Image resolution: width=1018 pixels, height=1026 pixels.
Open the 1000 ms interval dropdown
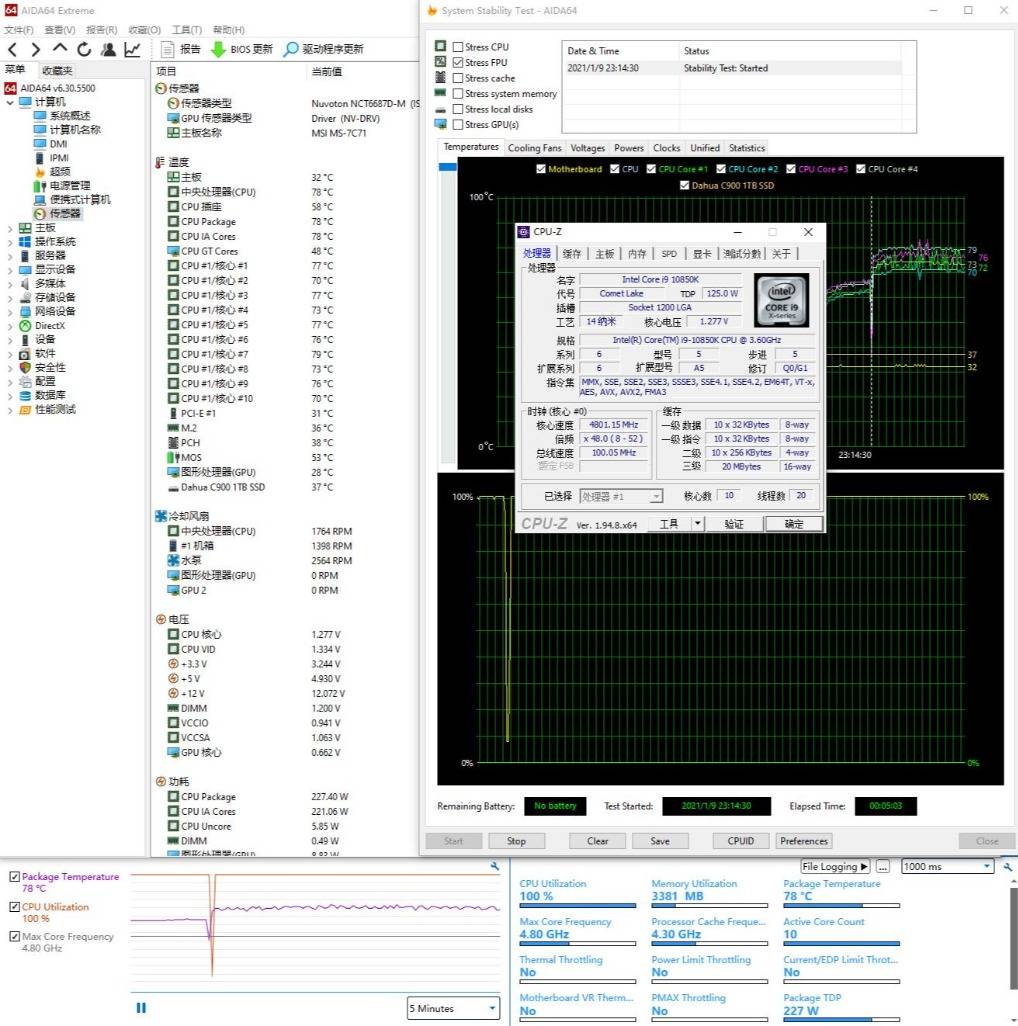[947, 866]
